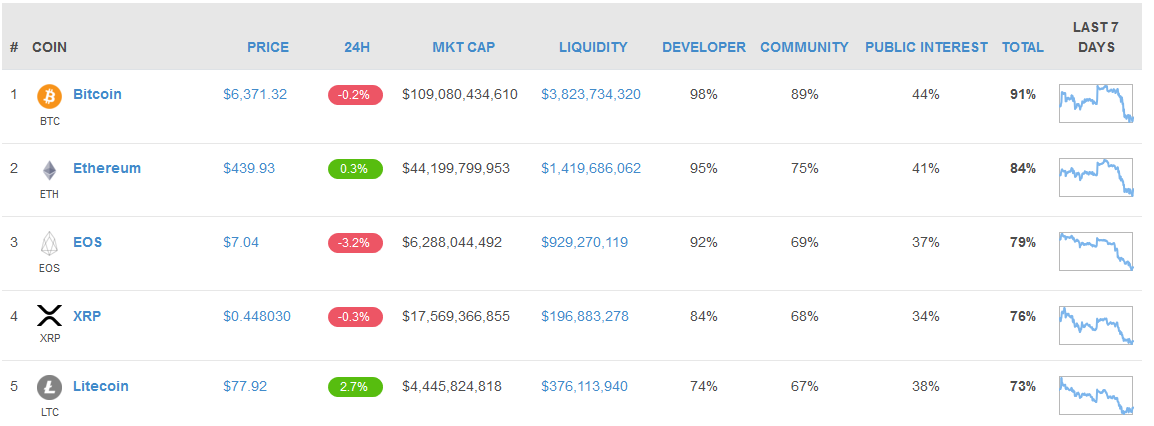Image resolution: width=1154 pixels, height=426 pixels.
Task: Click Litecoin total score 73%
Action: [1023, 386]
